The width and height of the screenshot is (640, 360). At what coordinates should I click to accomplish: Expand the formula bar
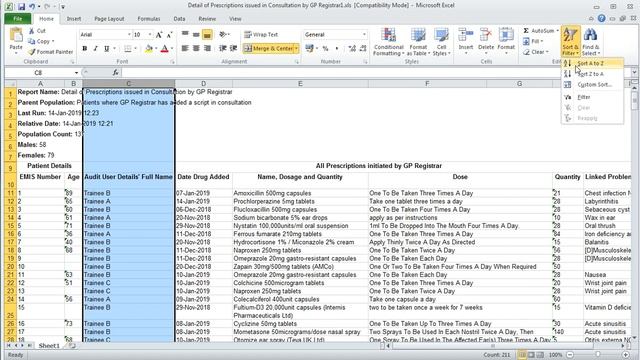[634, 73]
